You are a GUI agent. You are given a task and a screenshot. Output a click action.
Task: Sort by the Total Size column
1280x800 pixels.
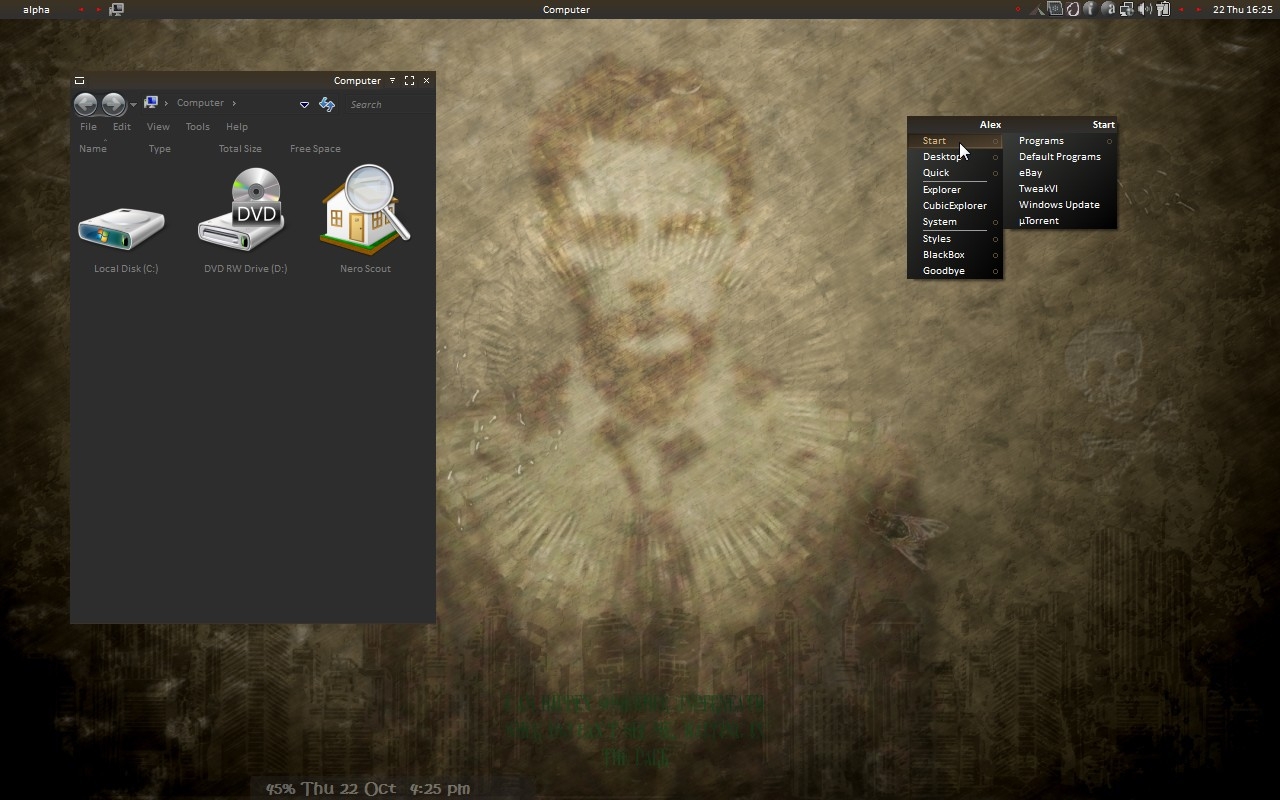click(x=240, y=148)
